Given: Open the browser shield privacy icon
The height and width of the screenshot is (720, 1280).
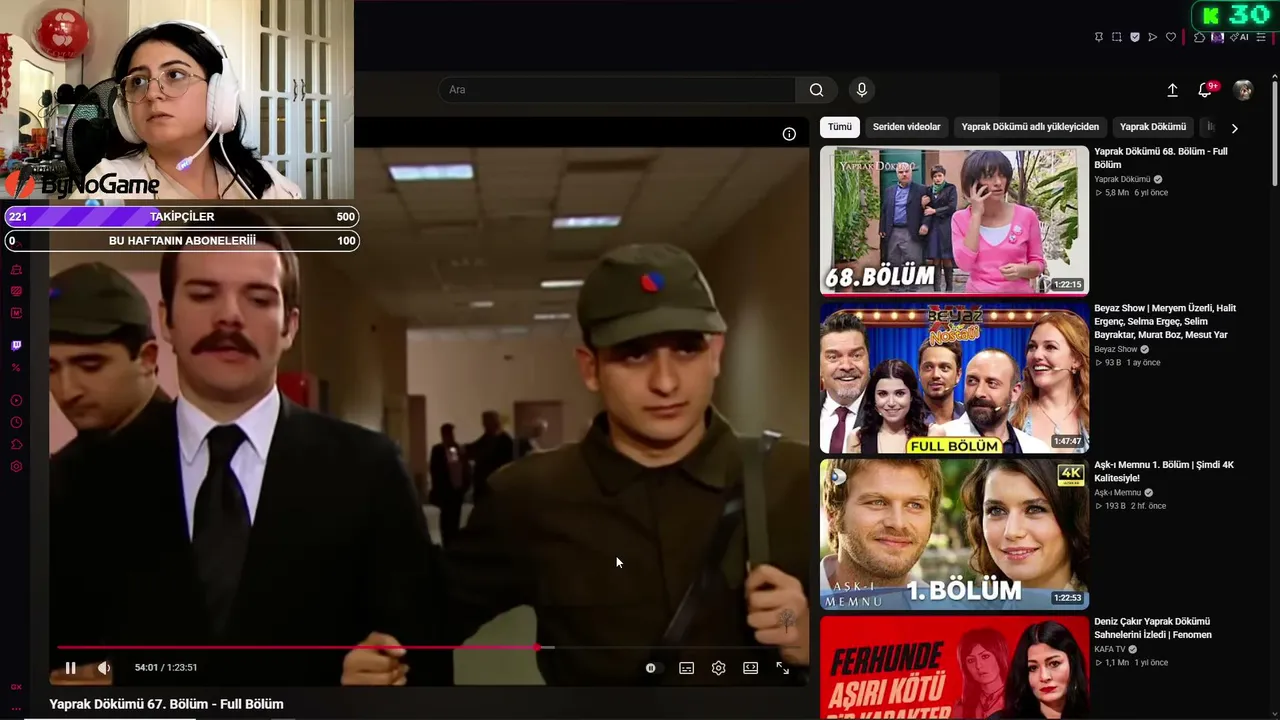Looking at the screenshot, I should tap(1134, 37).
